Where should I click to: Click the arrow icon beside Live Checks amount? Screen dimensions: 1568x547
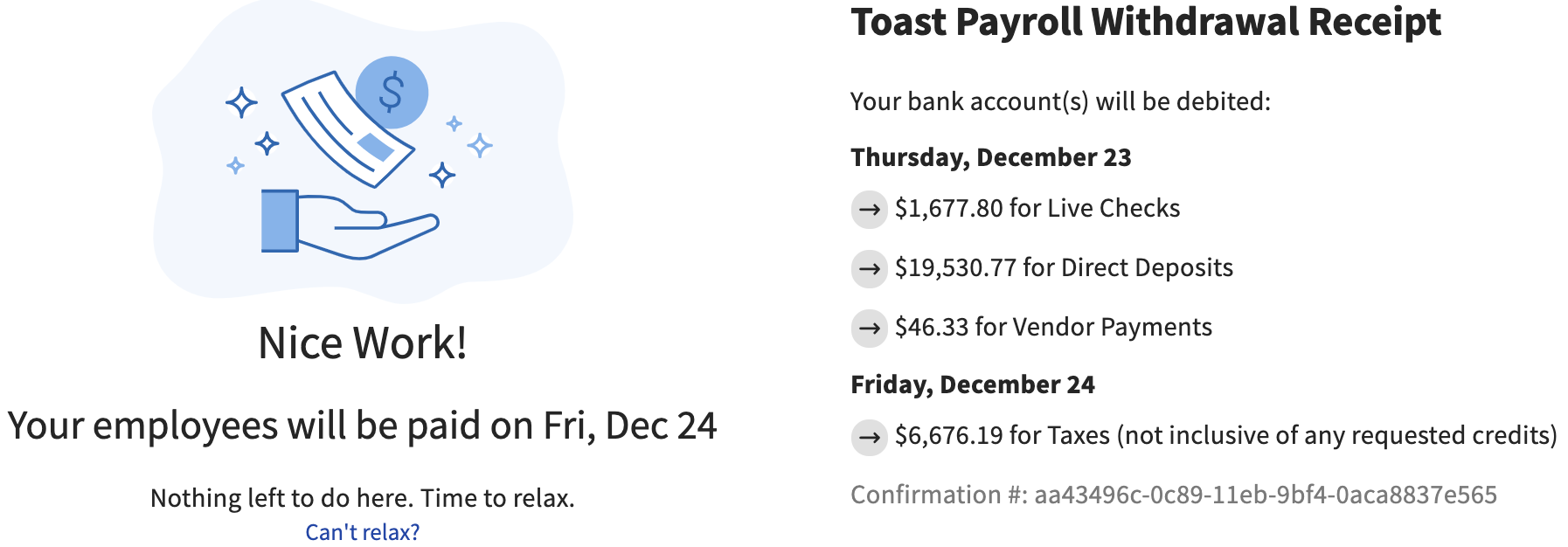point(869,209)
